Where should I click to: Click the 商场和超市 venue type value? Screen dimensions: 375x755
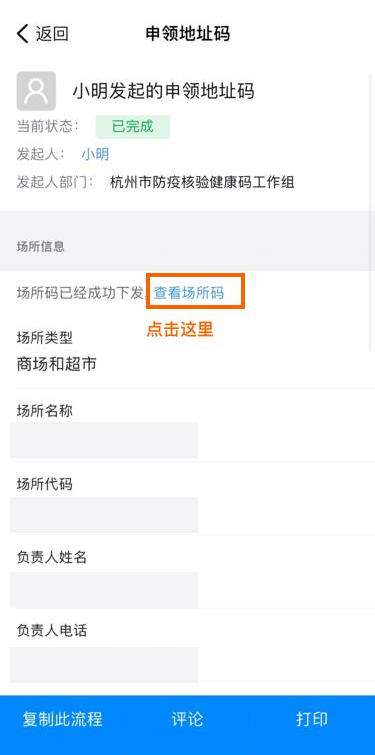coord(57,364)
